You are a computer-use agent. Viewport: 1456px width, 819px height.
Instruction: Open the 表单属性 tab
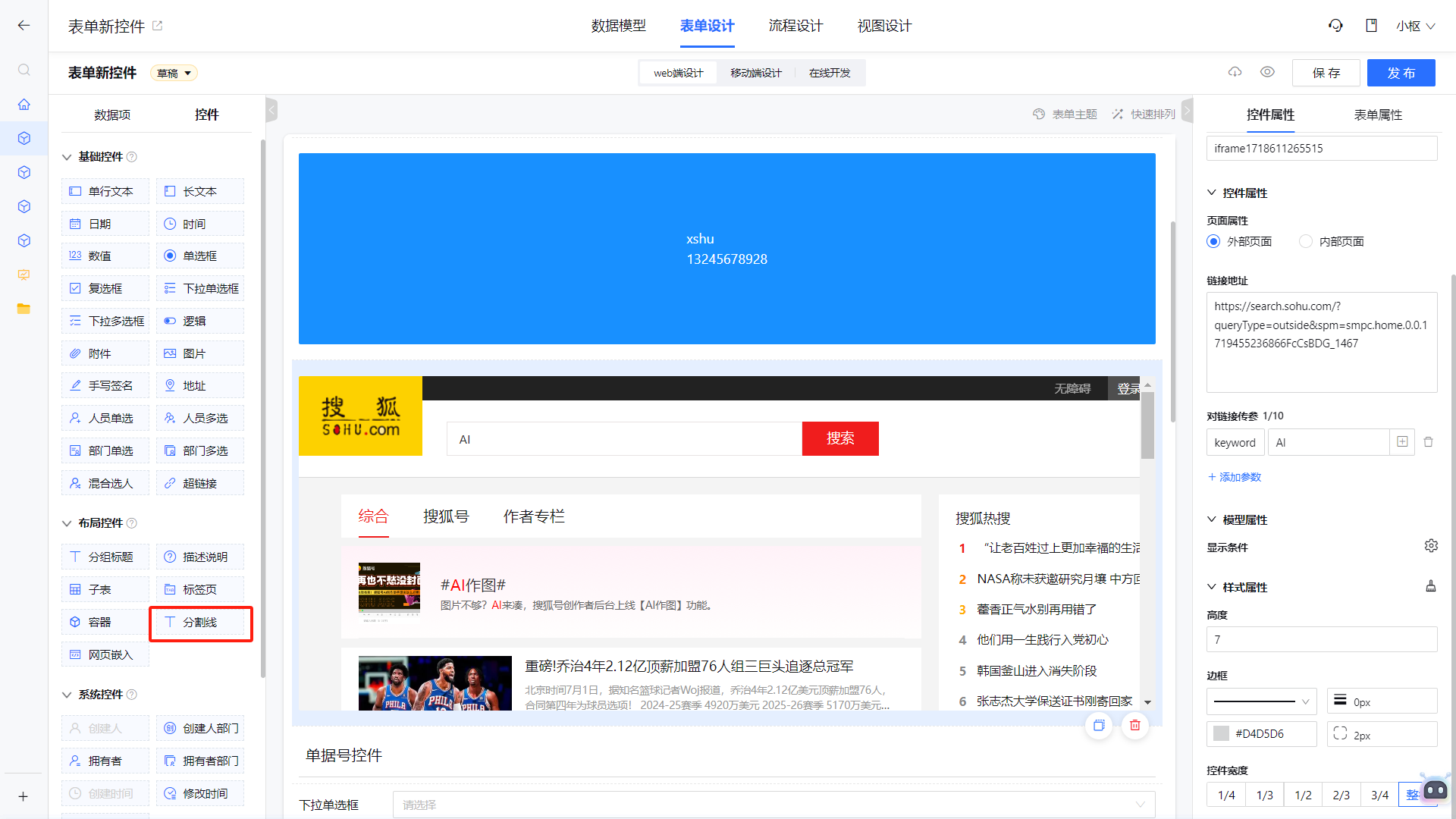1378,115
